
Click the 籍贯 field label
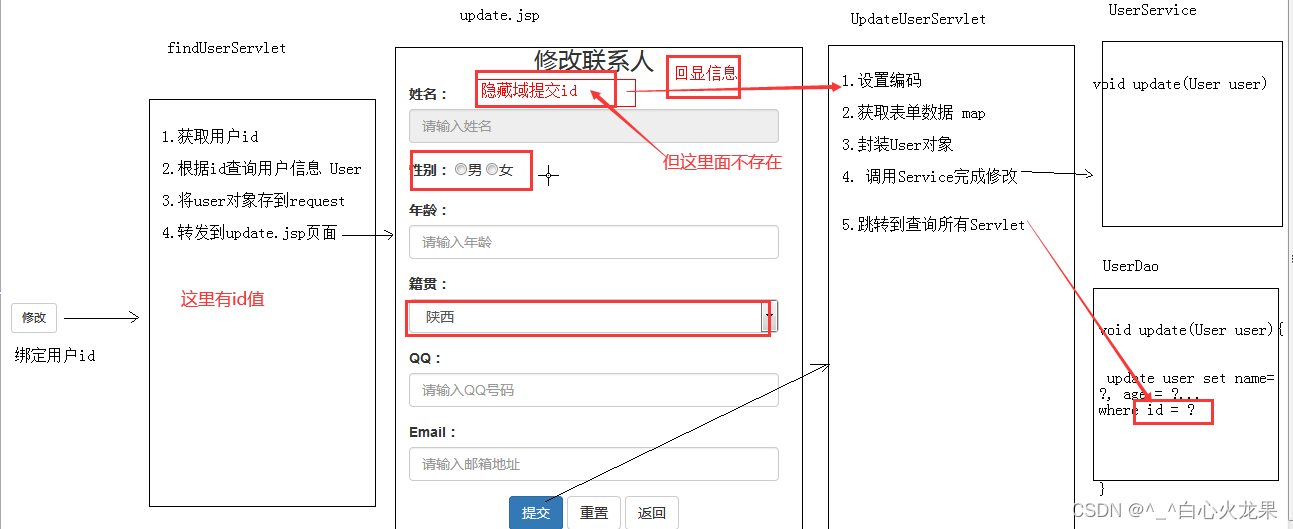pos(428,284)
